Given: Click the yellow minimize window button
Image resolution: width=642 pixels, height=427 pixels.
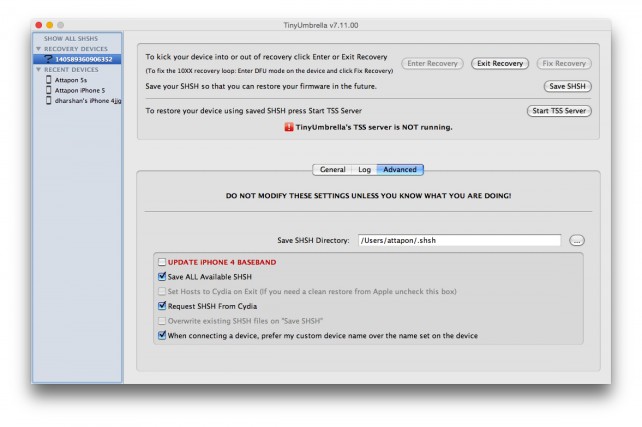Looking at the screenshot, I should point(49,24).
